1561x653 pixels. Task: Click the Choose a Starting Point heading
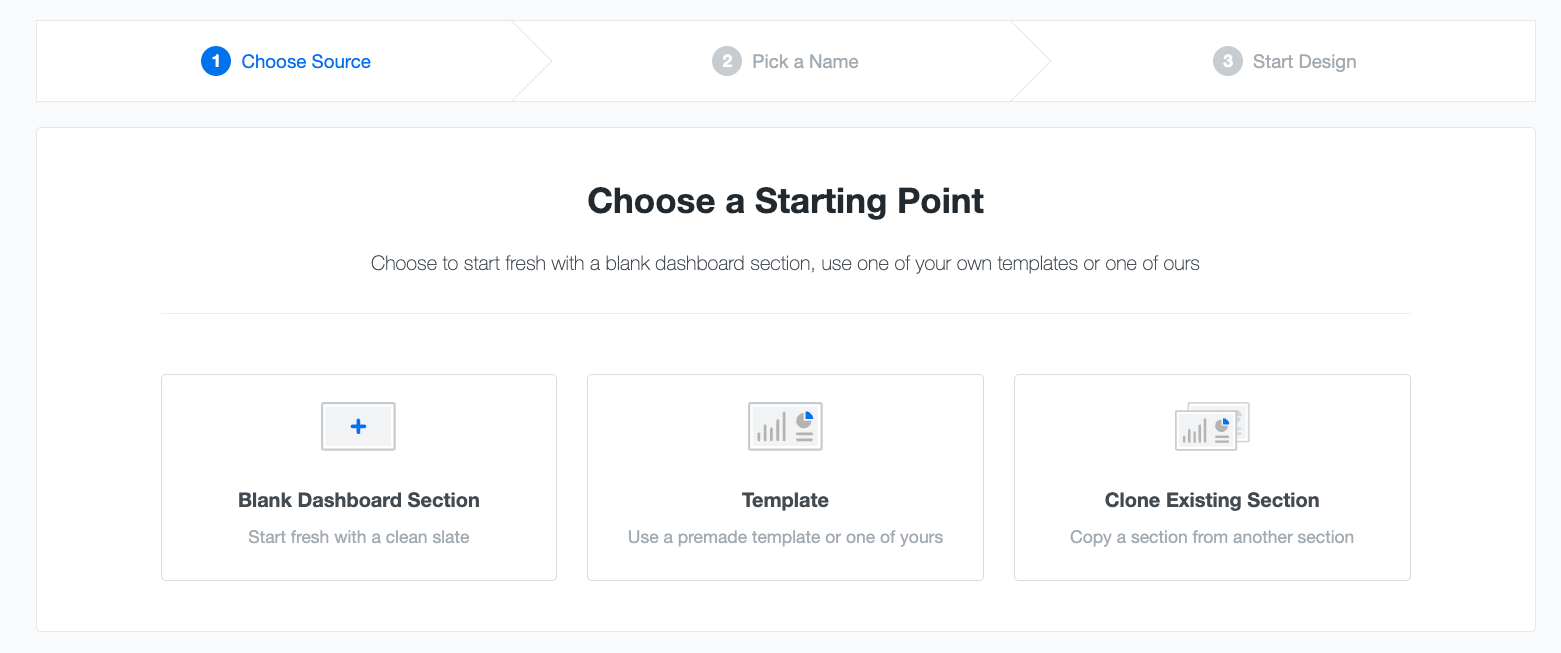tap(785, 201)
